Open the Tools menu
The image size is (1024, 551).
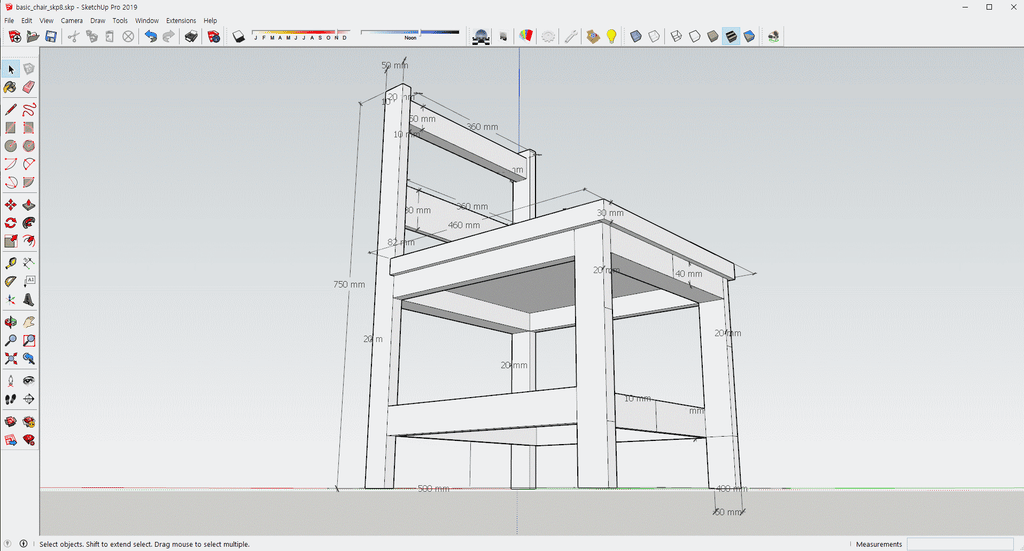(120, 20)
